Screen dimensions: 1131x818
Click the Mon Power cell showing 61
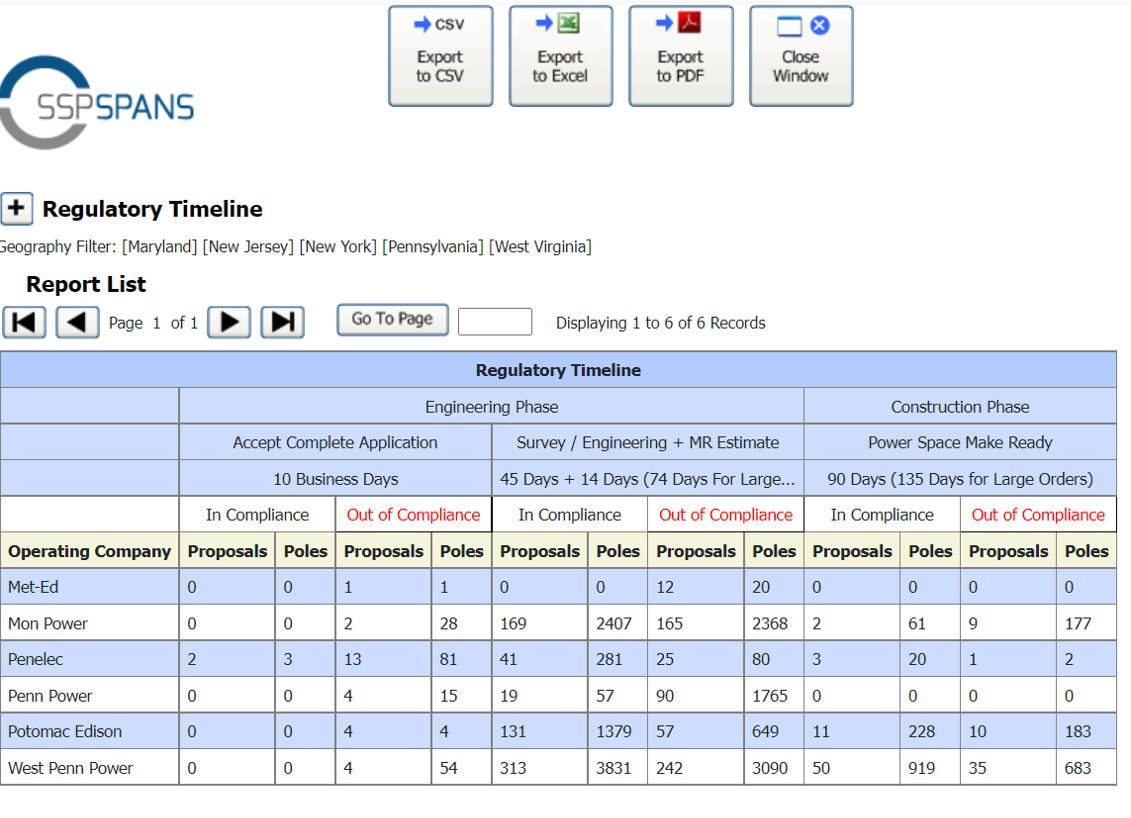[x=930, y=623]
